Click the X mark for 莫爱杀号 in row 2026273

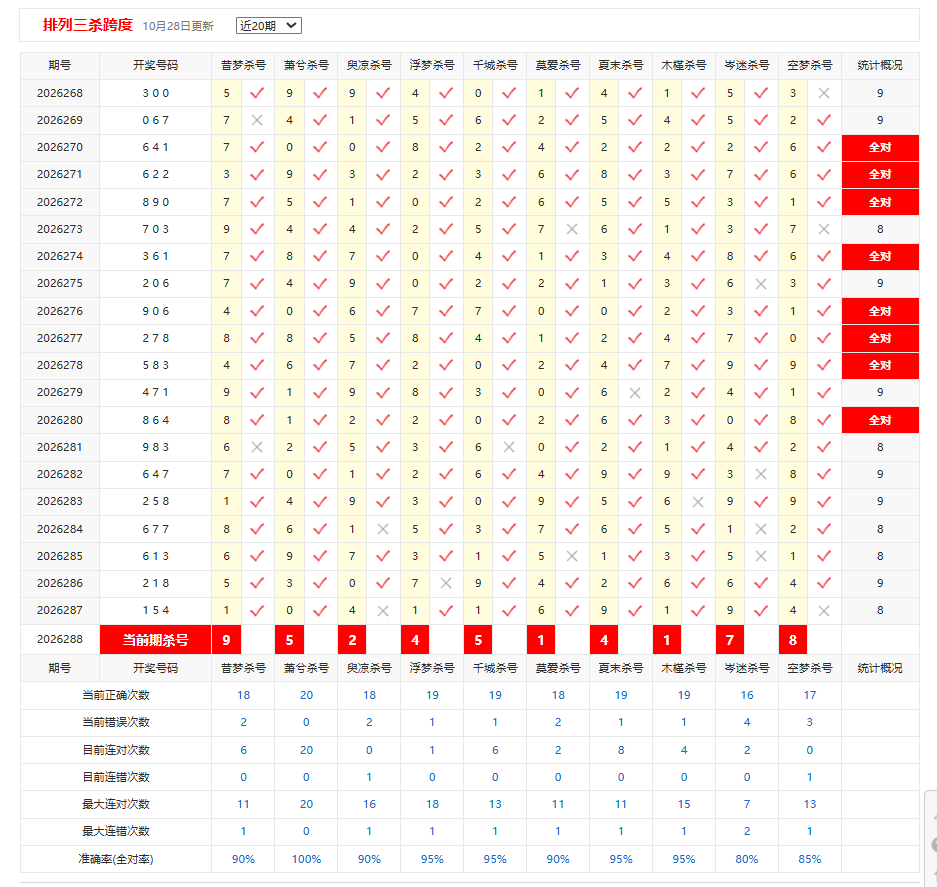click(x=572, y=229)
